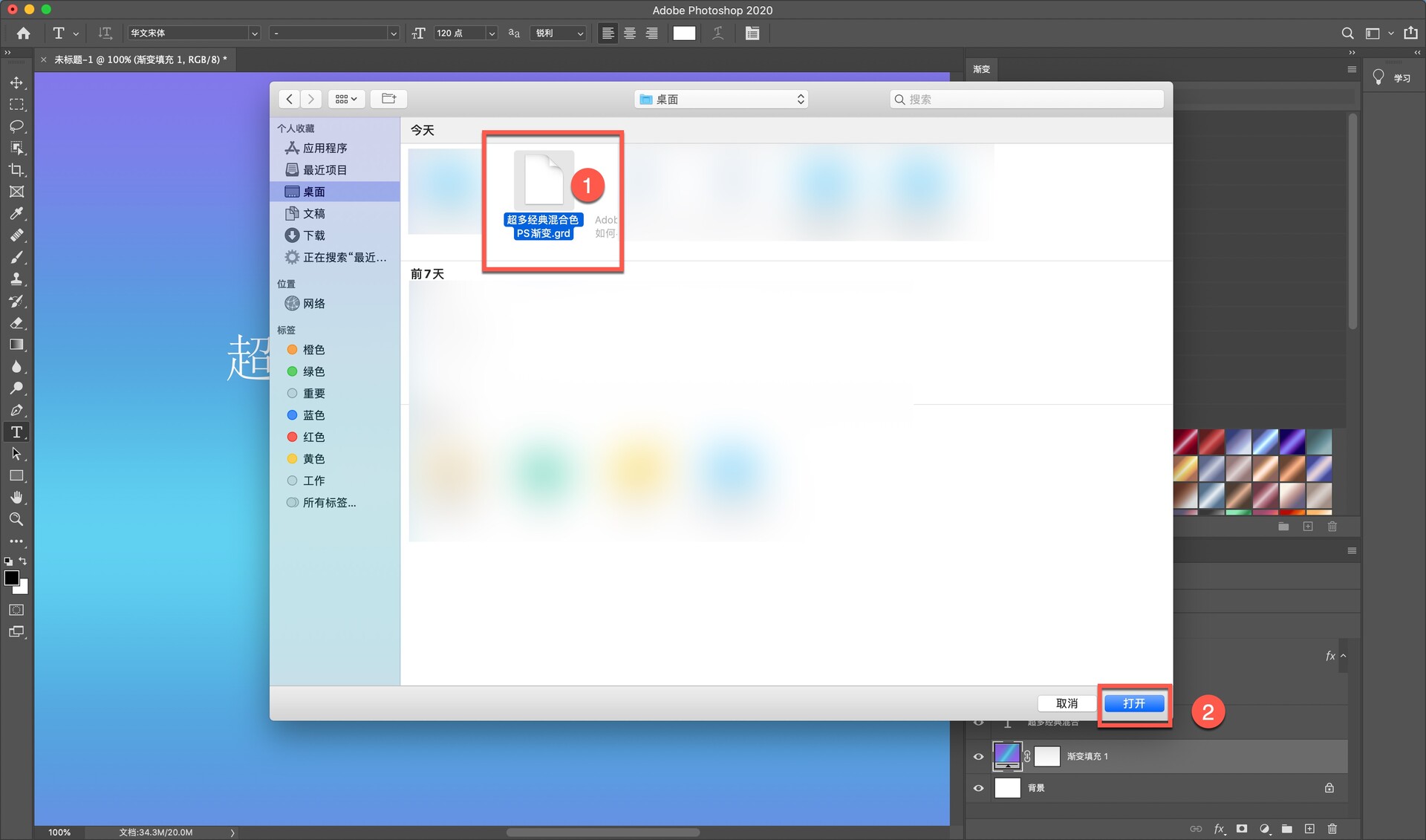The height and width of the screenshot is (840, 1426).
Task: Expand the 华文宋体 font family dropdown
Action: (254, 33)
